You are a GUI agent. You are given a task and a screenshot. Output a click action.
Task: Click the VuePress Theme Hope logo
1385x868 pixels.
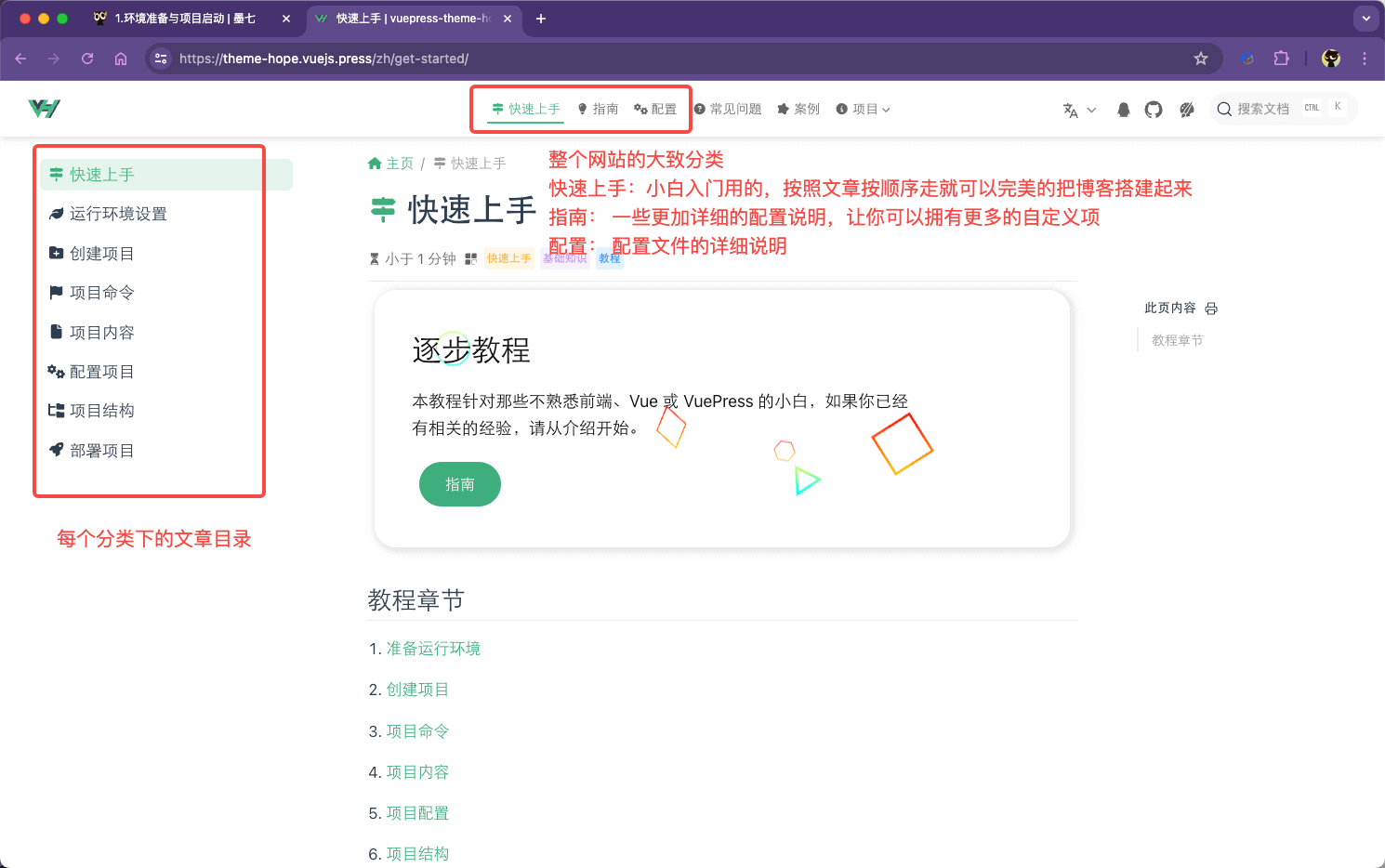pyautogui.click(x=44, y=109)
